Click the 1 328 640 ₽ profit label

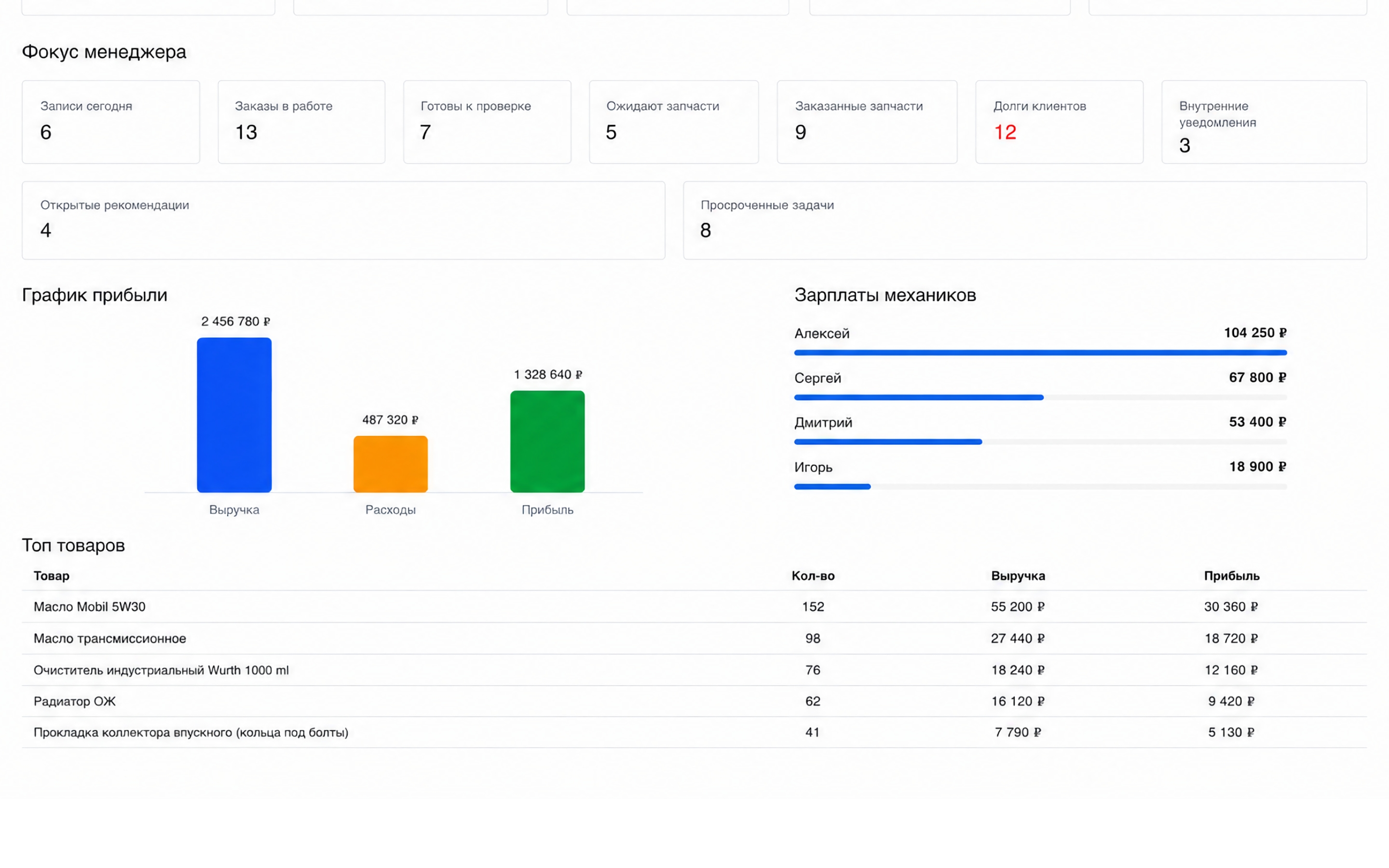[x=547, y=374]
